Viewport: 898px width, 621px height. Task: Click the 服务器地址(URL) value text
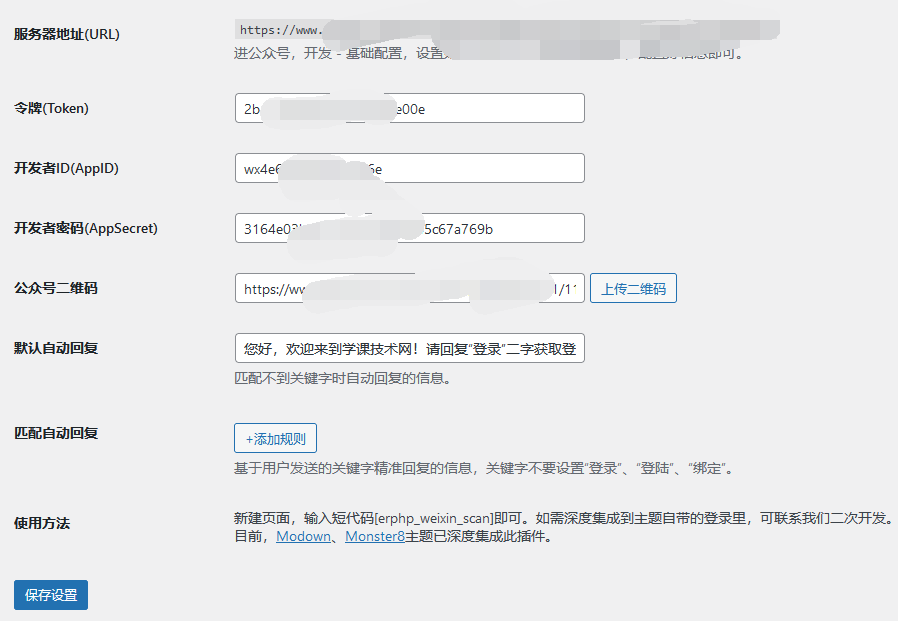point(300,29)
